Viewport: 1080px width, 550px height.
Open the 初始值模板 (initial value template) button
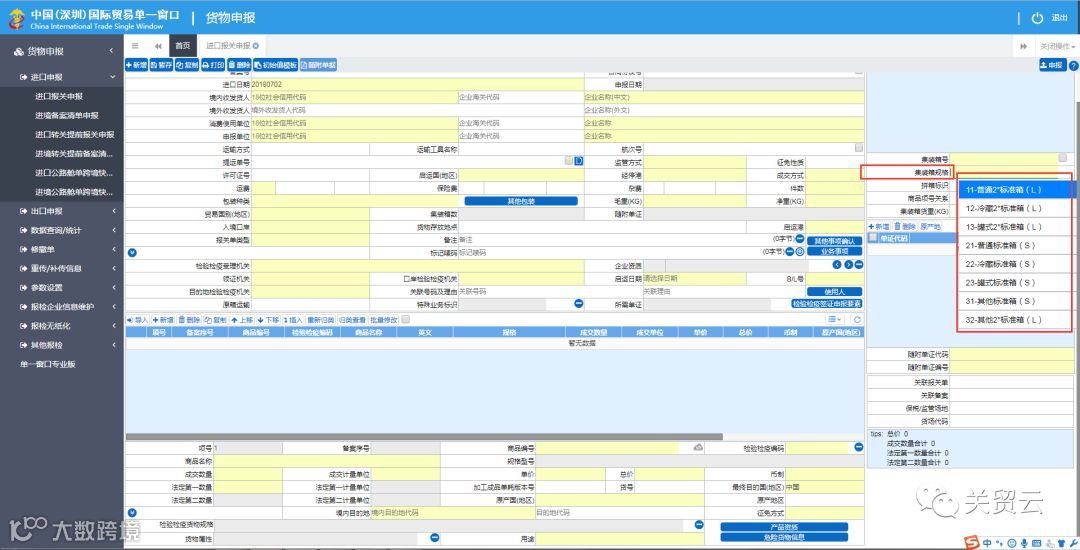(x=275, y=65)
